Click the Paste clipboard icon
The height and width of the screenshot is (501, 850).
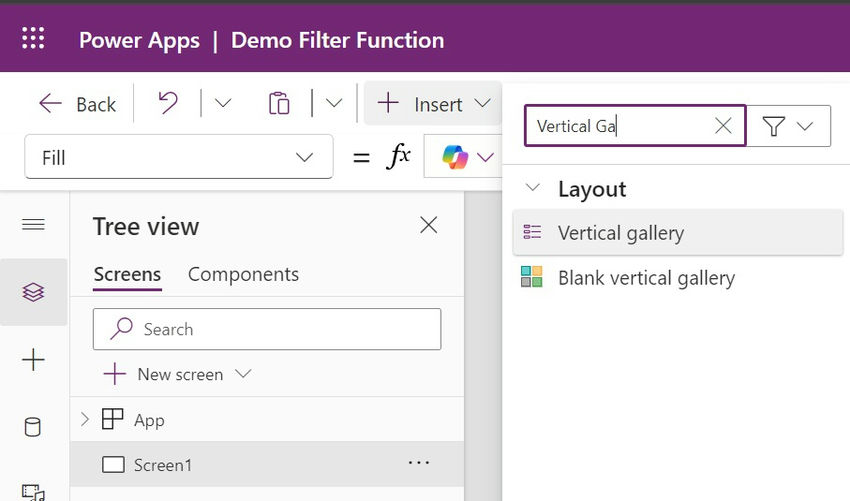tap(280, 103)
